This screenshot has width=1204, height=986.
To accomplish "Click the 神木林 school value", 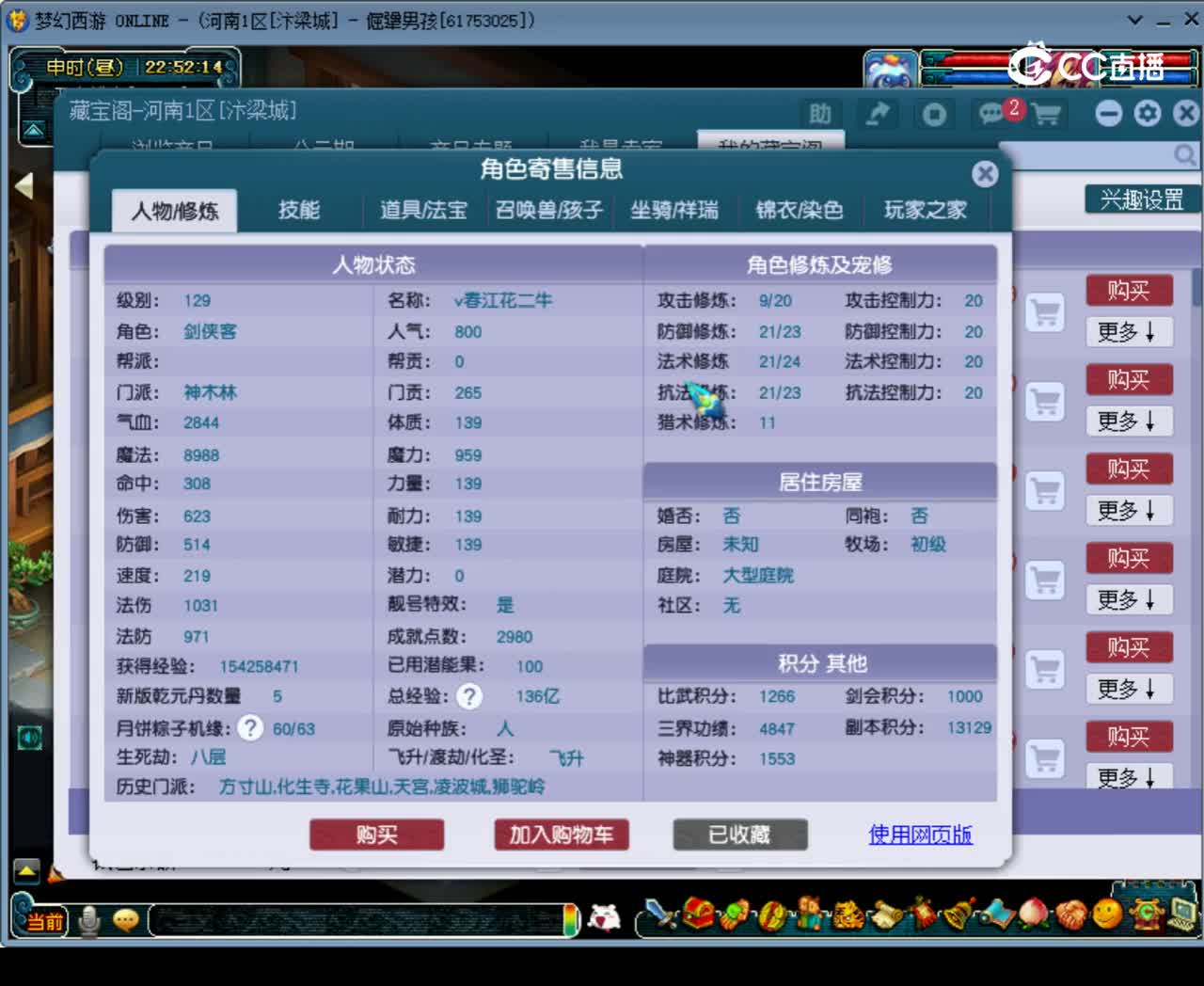I will pyautogui.click(x=211, y=392).
